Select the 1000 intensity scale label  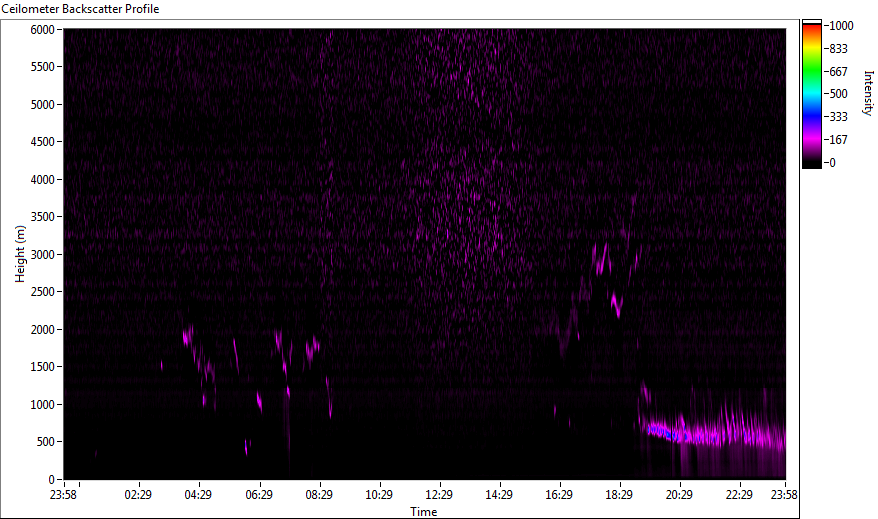tap(841, 26)
